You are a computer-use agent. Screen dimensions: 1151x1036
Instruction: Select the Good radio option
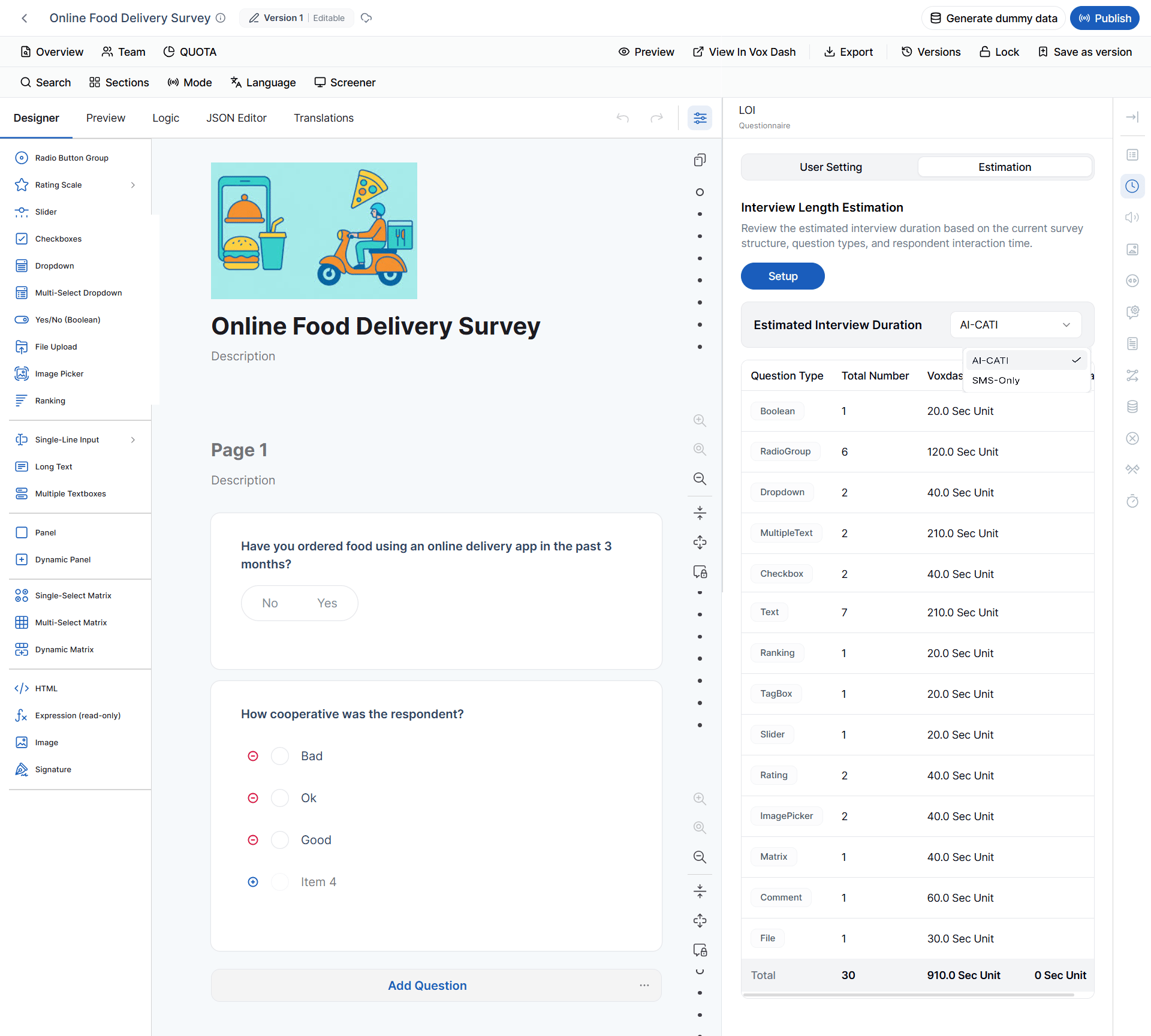point(280,840)
